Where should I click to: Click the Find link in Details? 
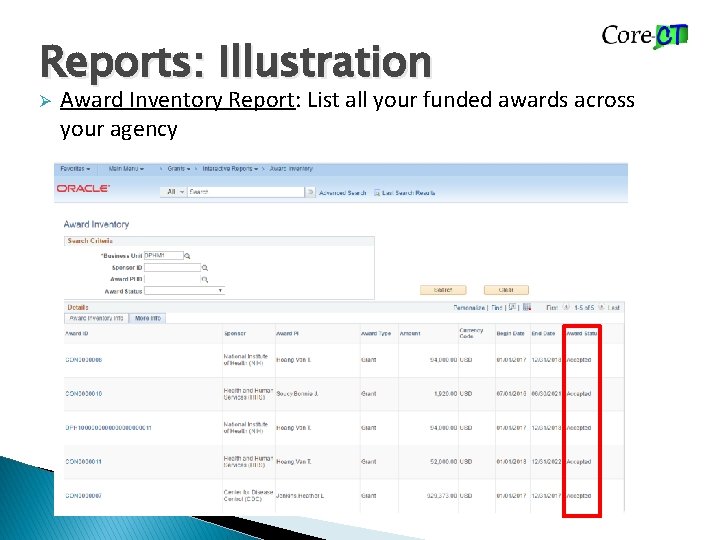click(497, 308)
